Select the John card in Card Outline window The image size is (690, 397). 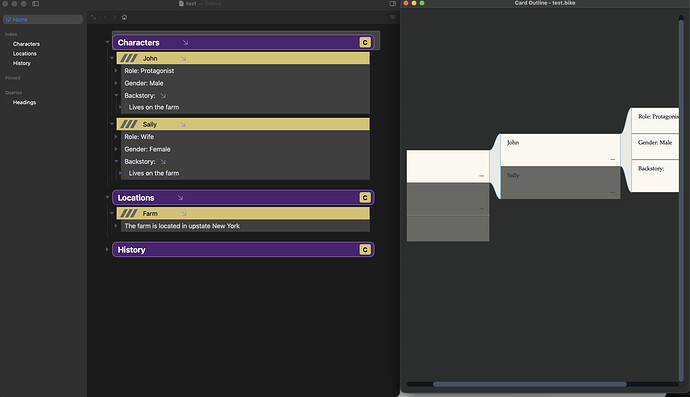[x=560, y=150]
